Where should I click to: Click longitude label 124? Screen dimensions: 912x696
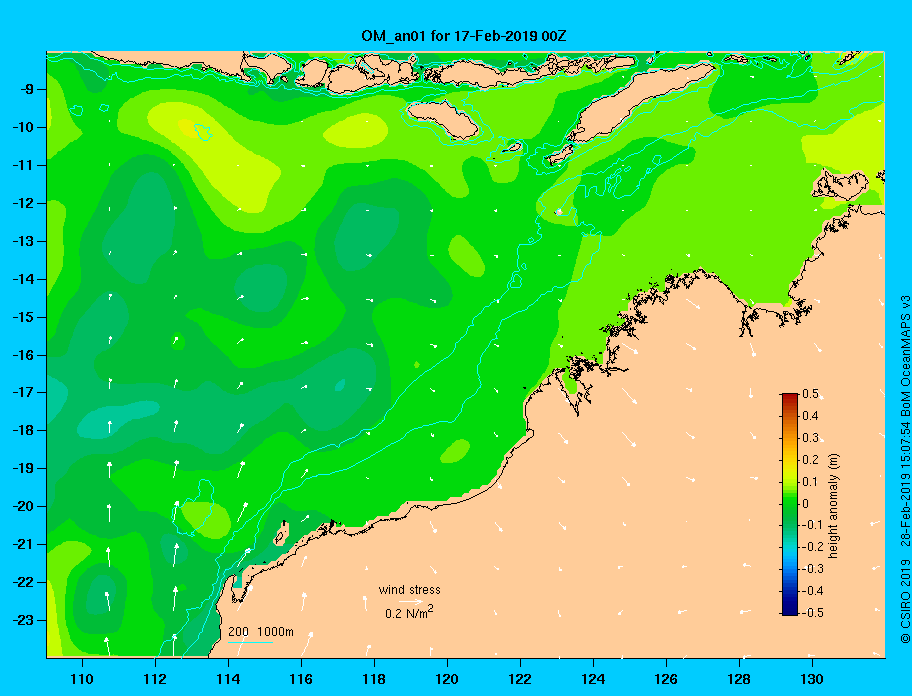tap(593, 679)
